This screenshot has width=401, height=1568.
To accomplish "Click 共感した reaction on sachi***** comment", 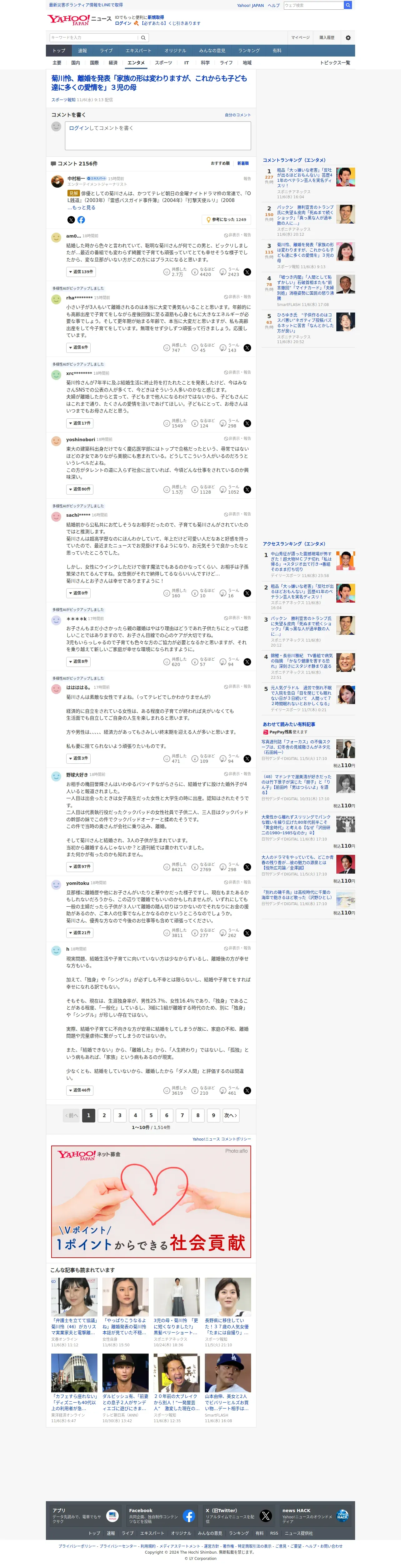I will point(175,593).
